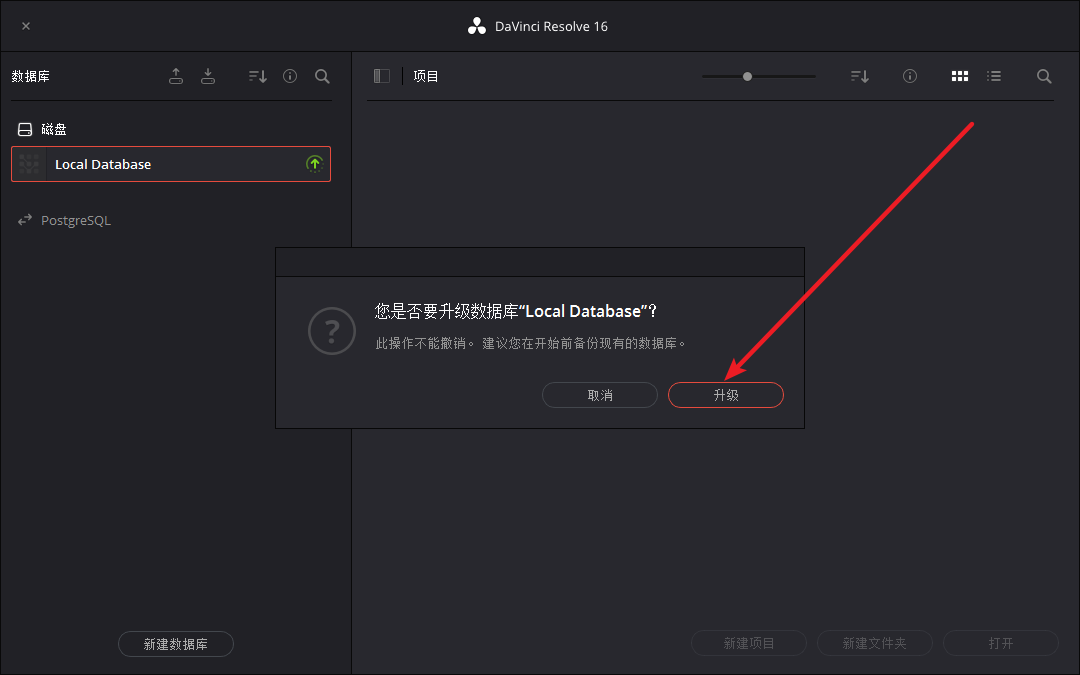1080x675 pixels.
Task: Open the projects sort order icon
Action: 860,76
